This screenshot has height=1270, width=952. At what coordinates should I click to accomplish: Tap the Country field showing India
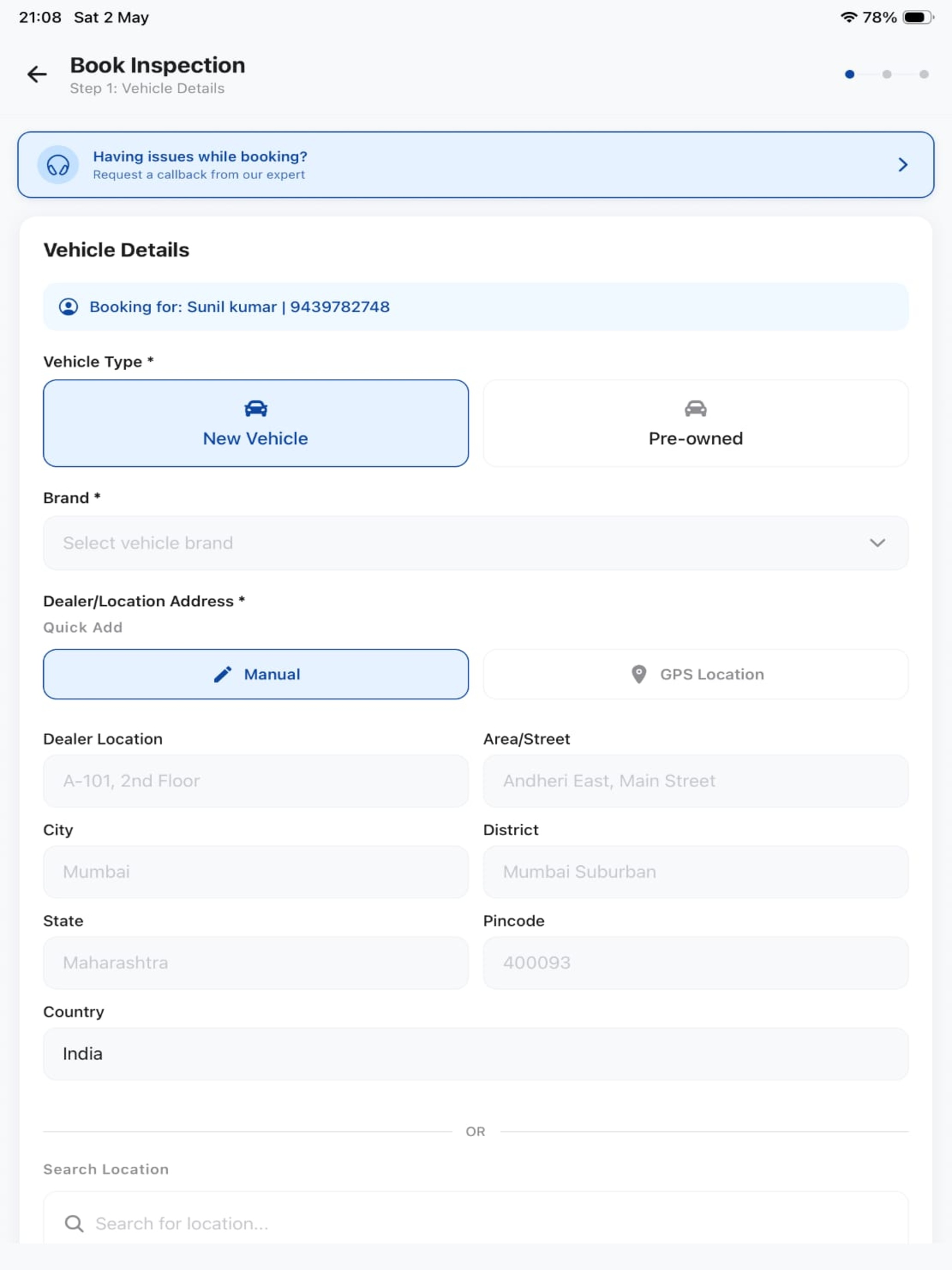click(476, 1054)
